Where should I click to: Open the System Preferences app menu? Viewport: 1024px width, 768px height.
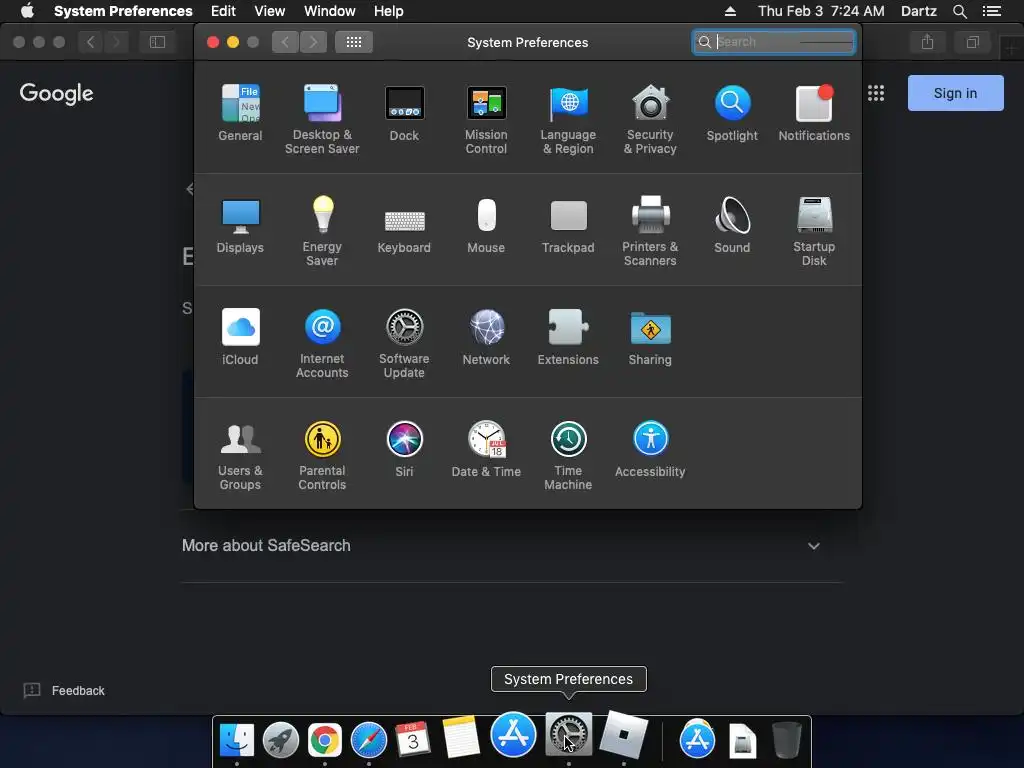coord(123,11)
